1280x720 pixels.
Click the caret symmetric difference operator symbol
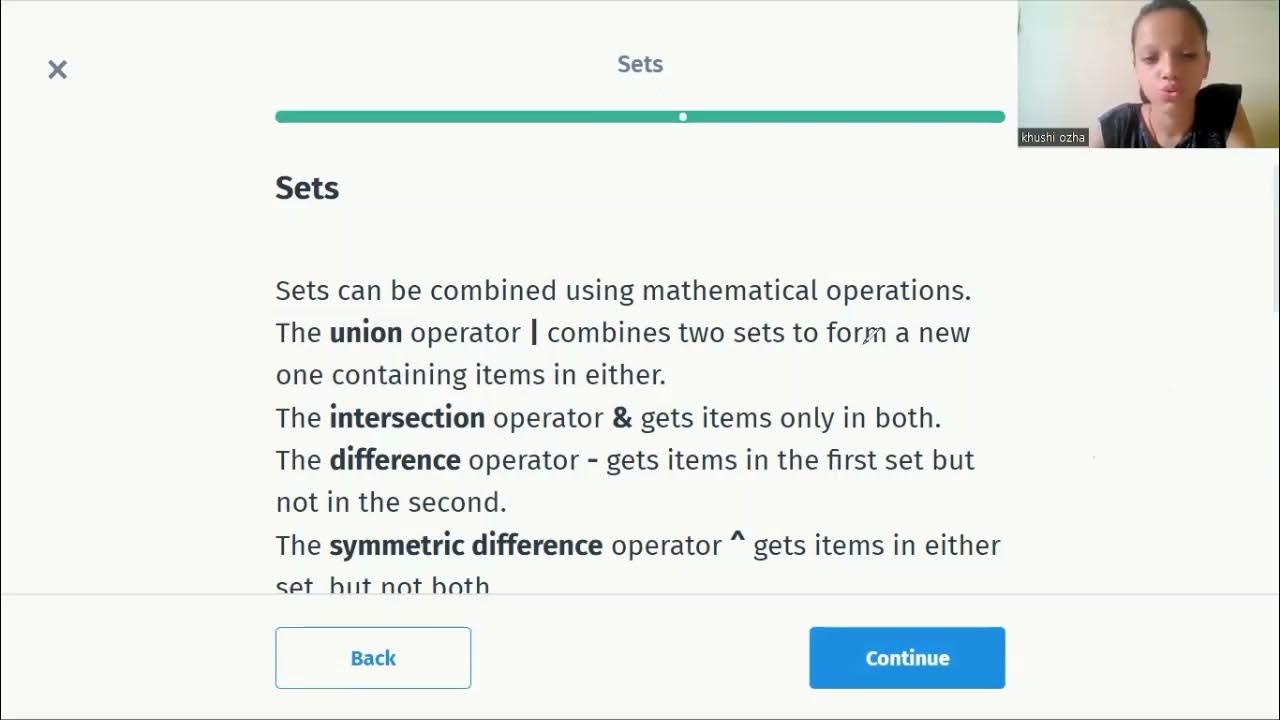pos(738,543)
